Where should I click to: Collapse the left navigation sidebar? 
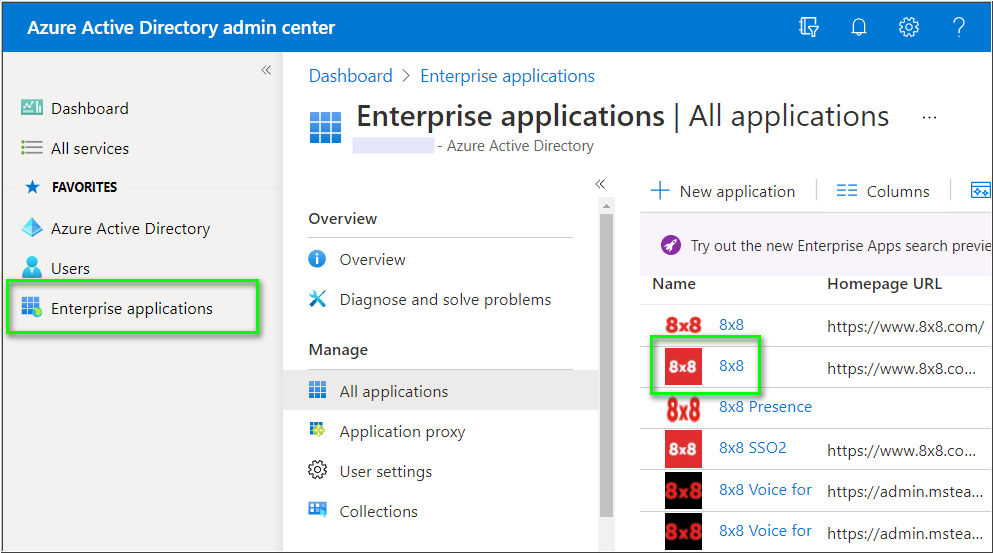click(266, 70)
